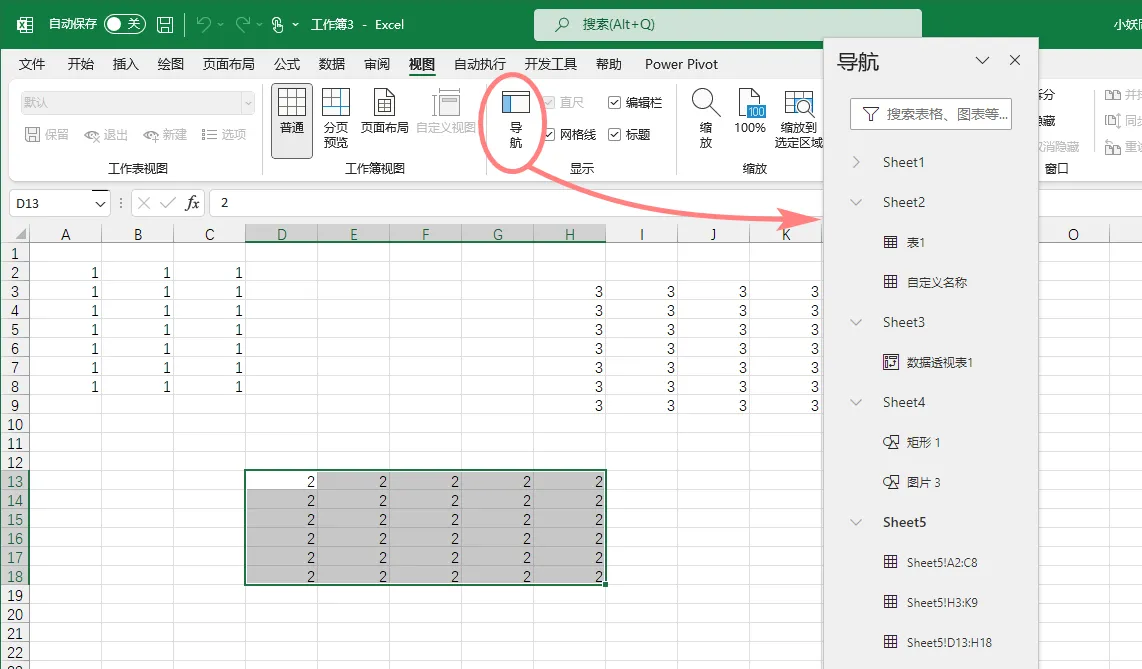Open the navigation pane options chevron
This screenshot has width=1142, height=669.
pyautogui.click(x=982, y=60)
